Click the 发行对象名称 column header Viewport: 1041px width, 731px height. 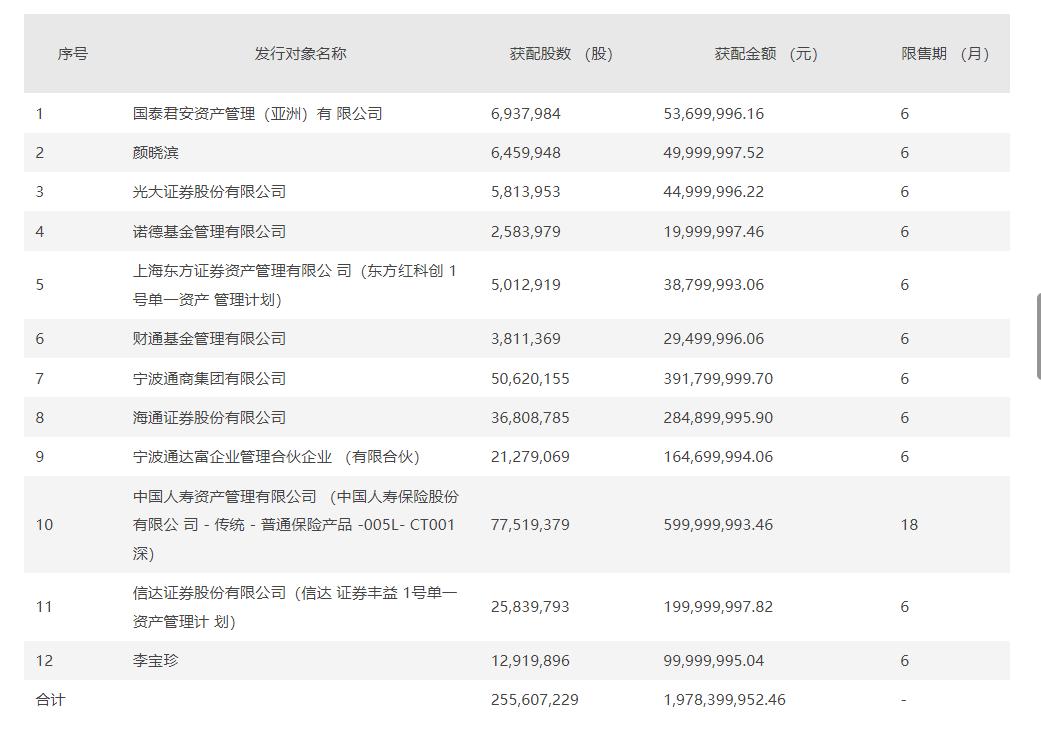(x=300, y=54)
